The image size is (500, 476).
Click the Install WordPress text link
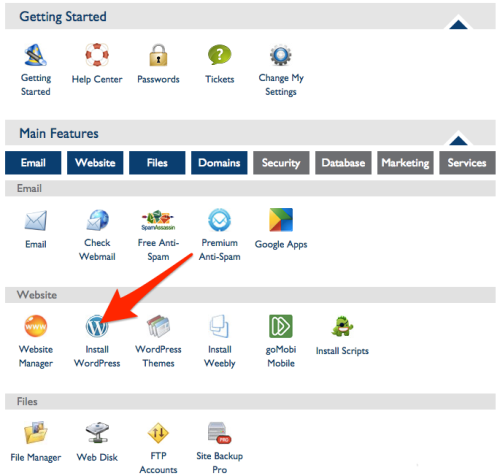97,356
